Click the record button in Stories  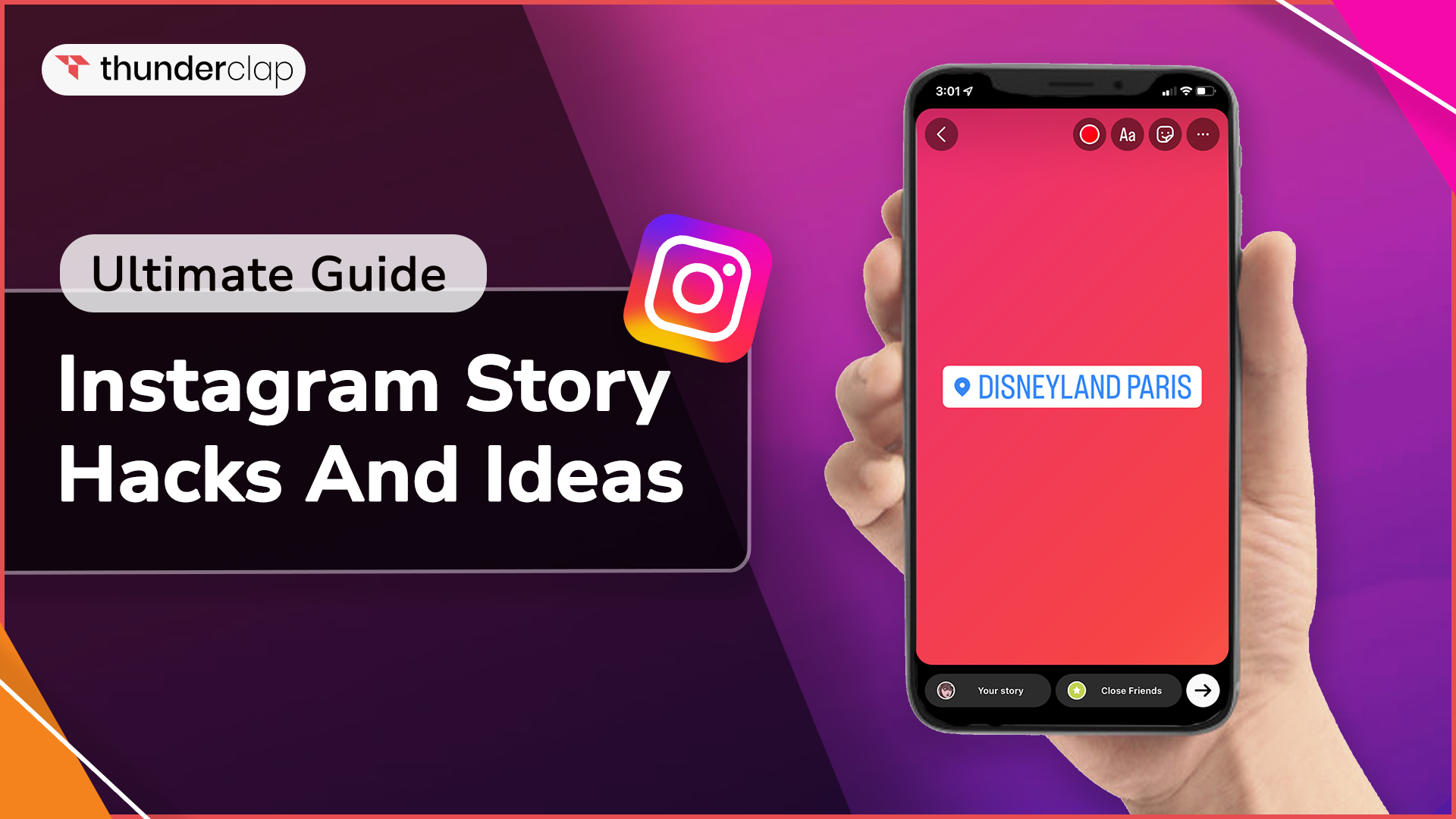1090,134
